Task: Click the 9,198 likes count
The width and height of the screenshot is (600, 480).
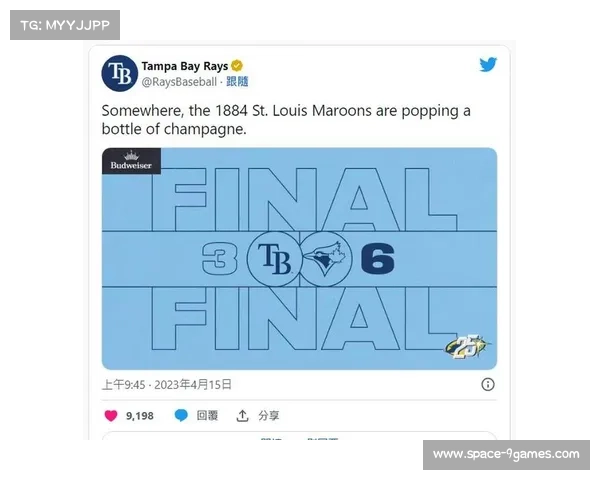Action: [140, 416]
